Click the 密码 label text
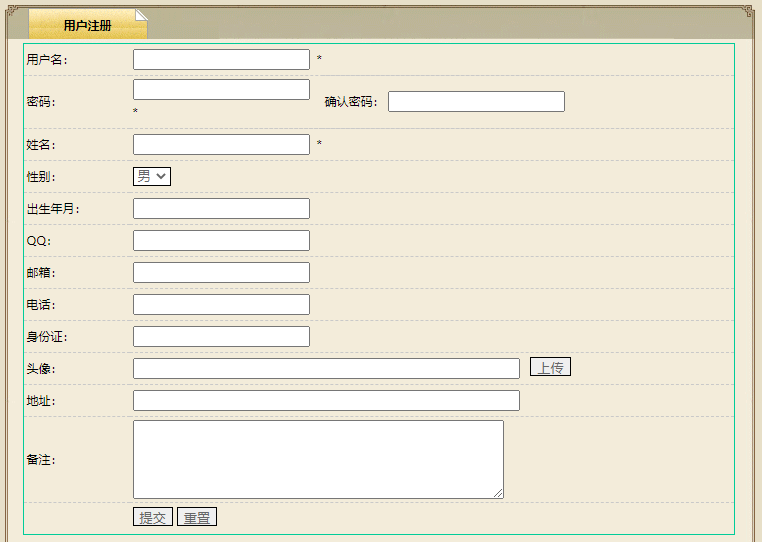The width and height of the screenshot is (762, 542). pos(41,102)
